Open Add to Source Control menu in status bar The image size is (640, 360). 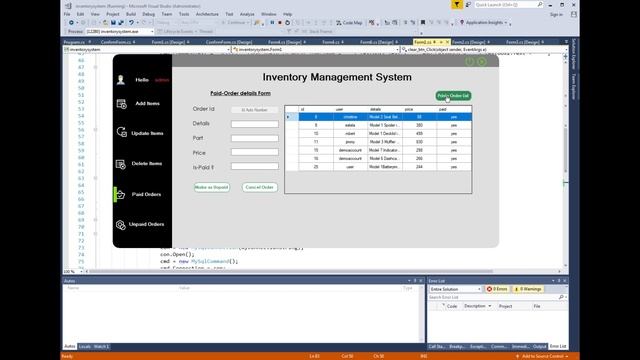(543, 356)
